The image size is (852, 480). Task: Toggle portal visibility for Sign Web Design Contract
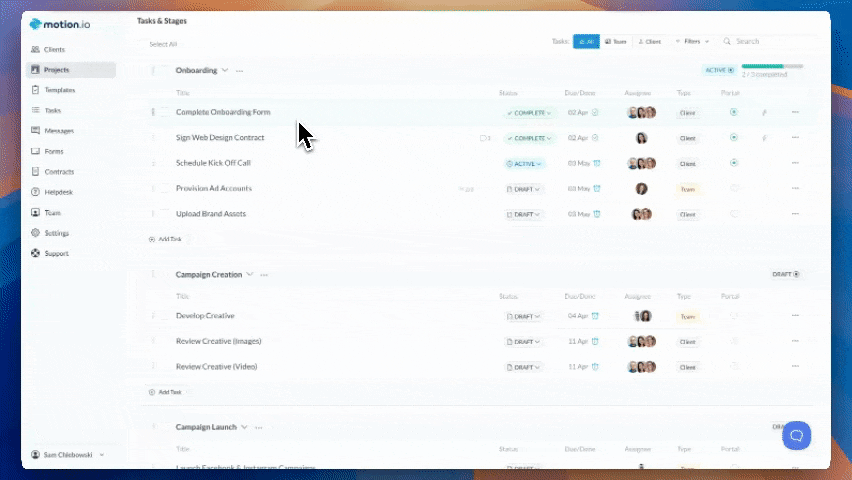[734, 138]
